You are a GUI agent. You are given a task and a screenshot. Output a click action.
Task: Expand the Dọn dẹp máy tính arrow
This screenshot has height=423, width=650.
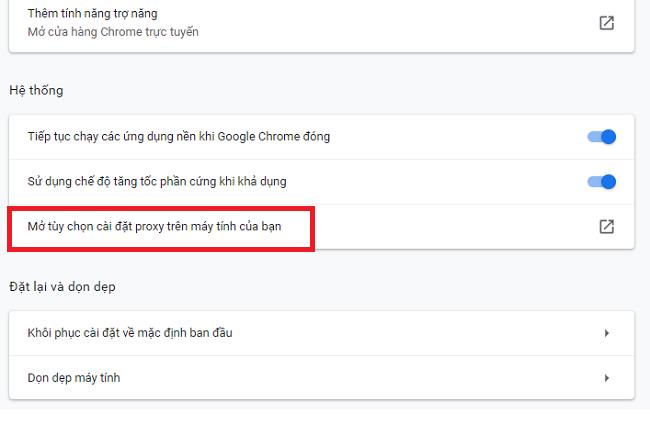tap(606, 378)
